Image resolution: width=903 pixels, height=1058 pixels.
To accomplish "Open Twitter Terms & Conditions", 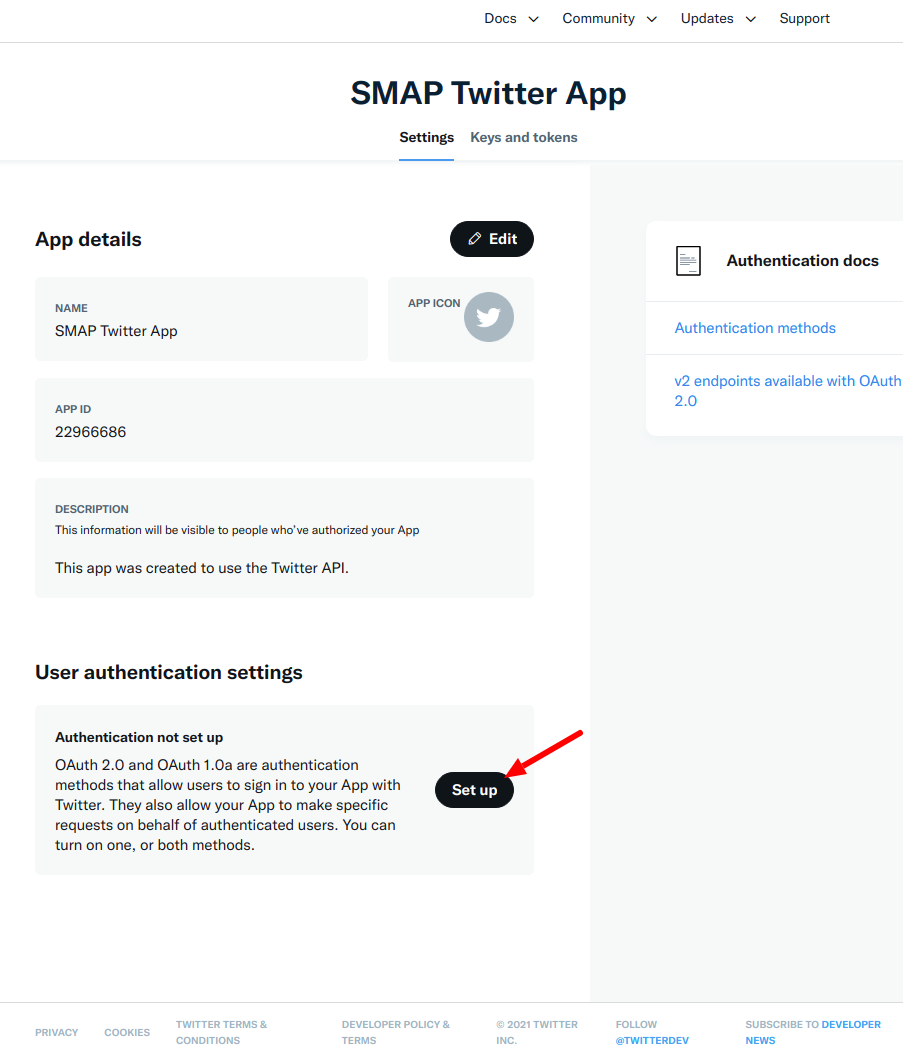I will tap(221, 1031).
